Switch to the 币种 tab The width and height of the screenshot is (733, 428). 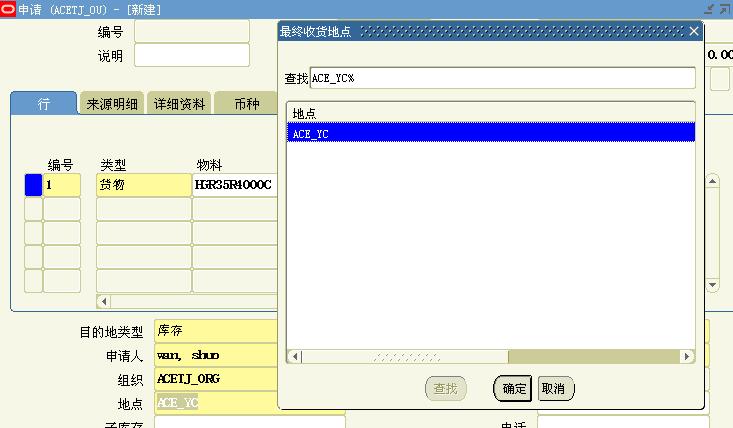pos(246,104)
